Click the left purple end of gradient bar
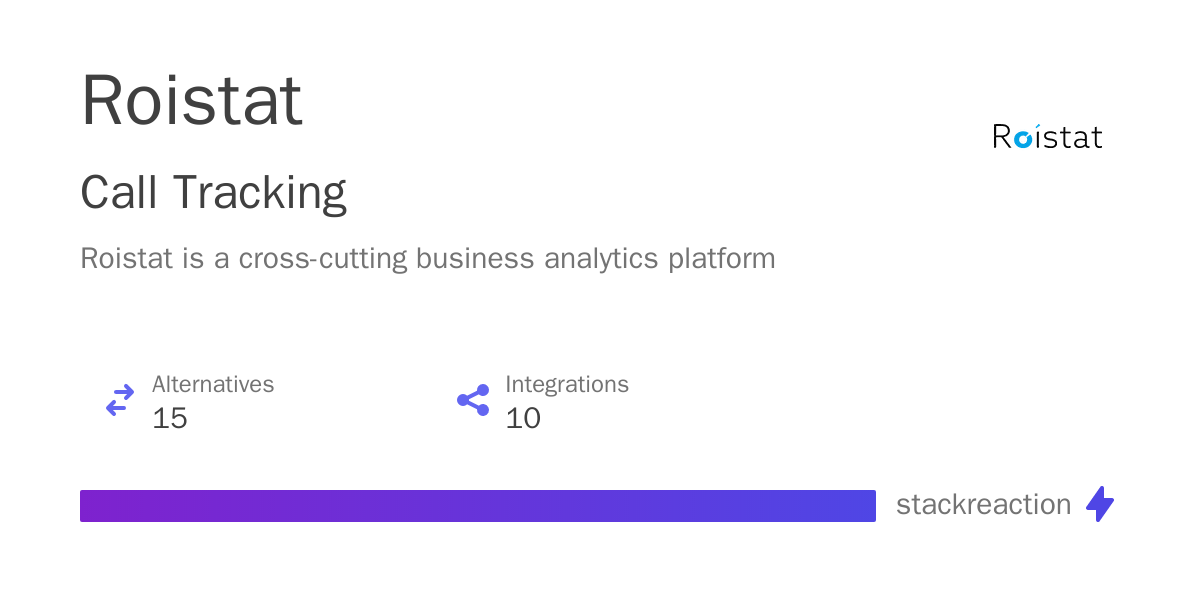Image resolution: width=1200 pixels, height=600 pixels. click(x=95, y=506)
